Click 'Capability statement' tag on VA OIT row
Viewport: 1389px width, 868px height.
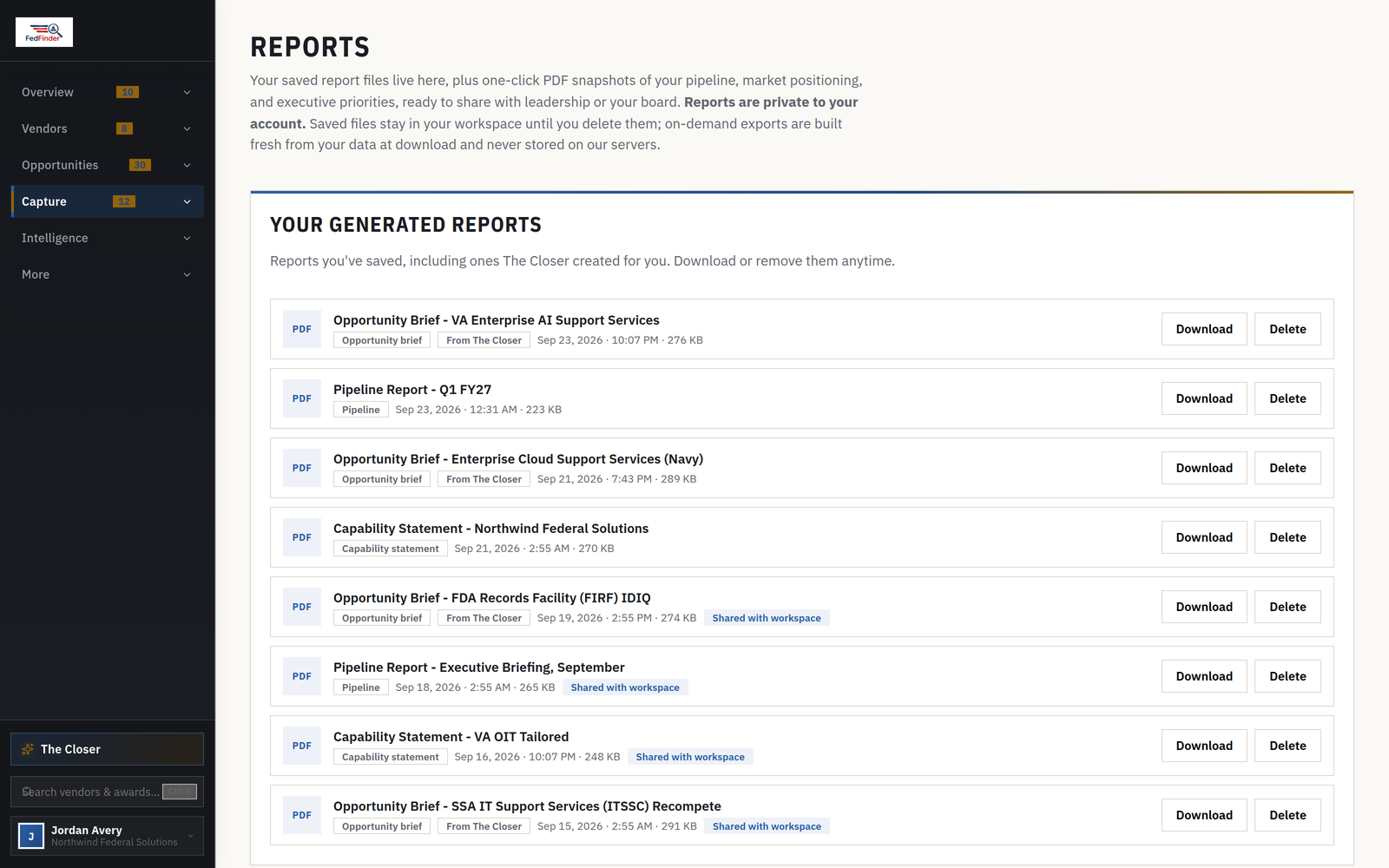[x=391, y=757]
